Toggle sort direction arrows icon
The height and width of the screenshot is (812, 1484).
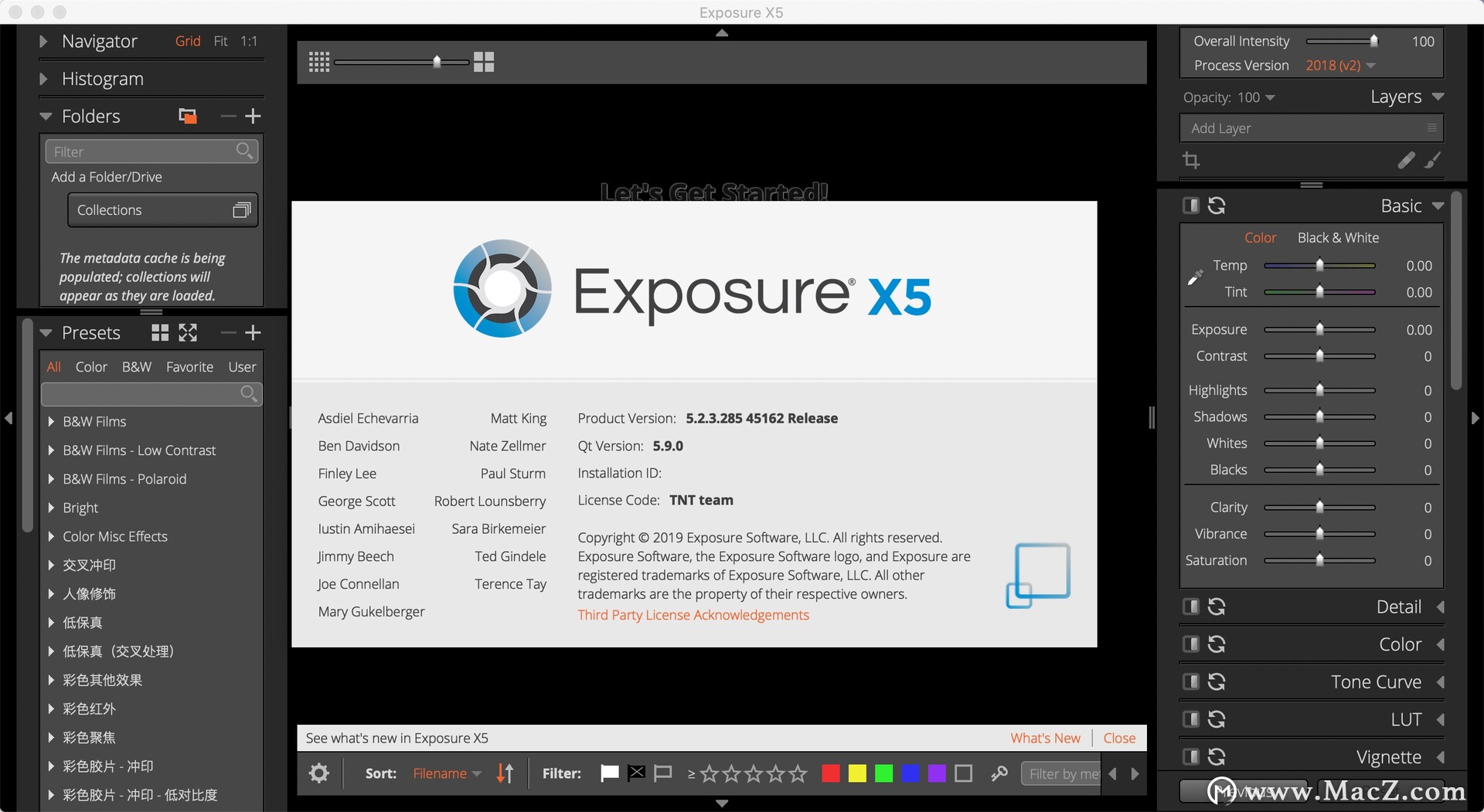505,773
